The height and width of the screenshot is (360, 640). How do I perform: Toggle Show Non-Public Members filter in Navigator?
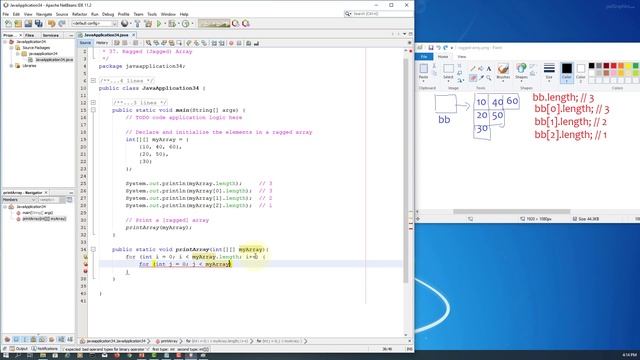point(34,339)
